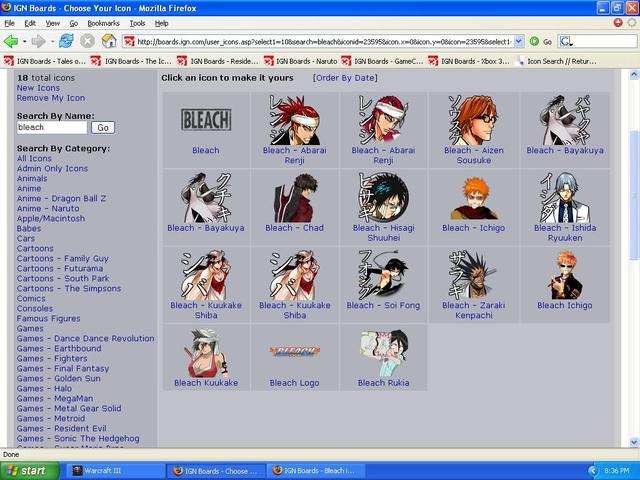Click the scrollbar up arrow

(634, 75)
